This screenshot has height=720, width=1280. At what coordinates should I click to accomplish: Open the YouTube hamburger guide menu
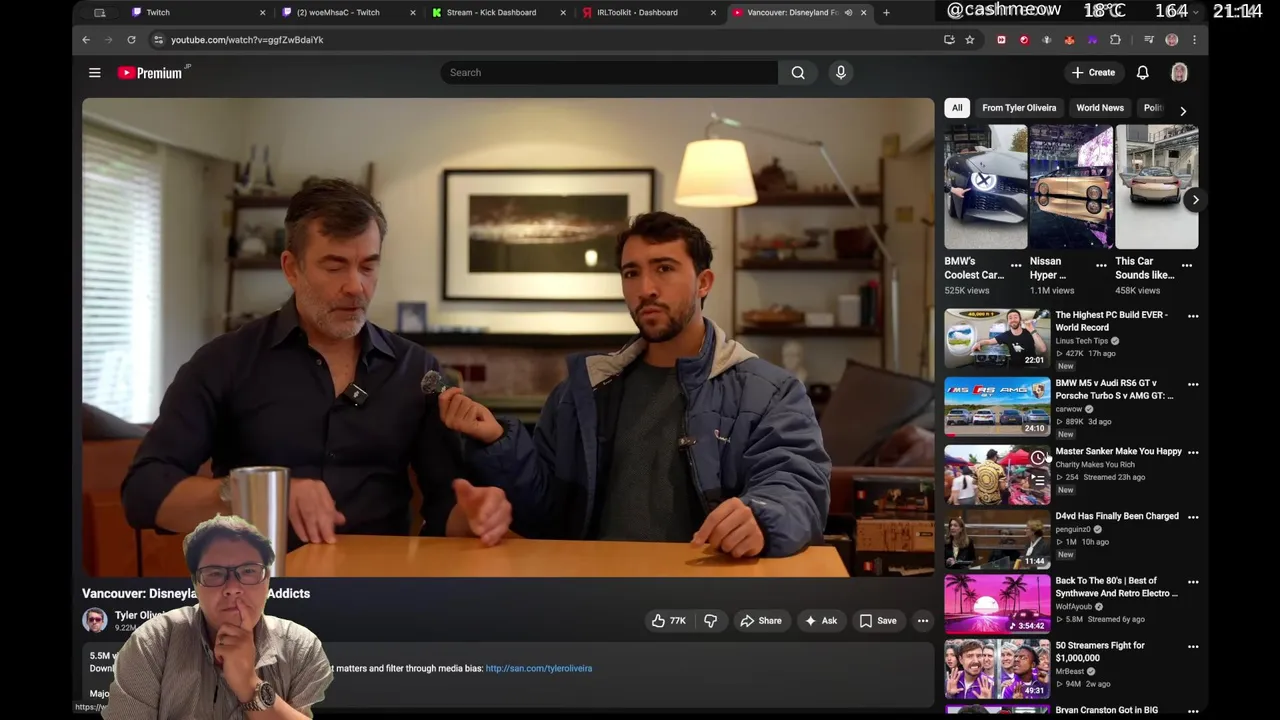94,73
